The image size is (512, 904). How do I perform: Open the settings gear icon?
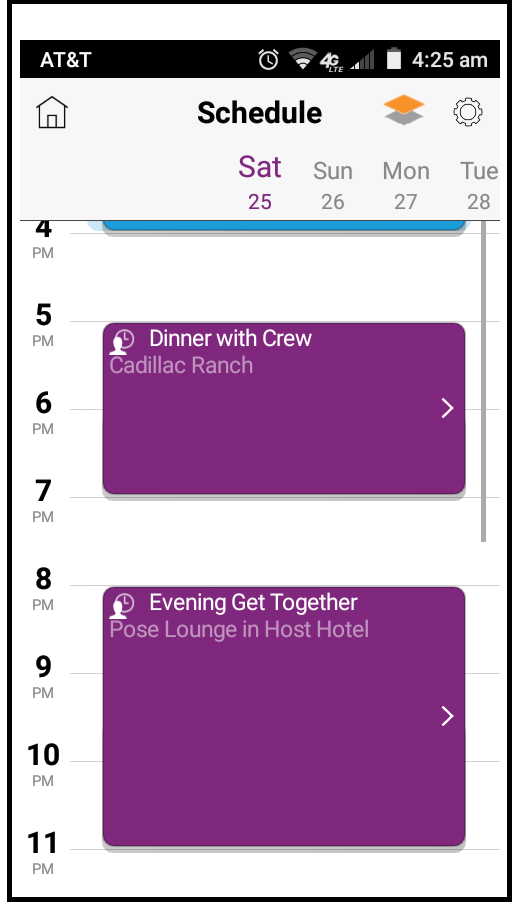point(468,112)
